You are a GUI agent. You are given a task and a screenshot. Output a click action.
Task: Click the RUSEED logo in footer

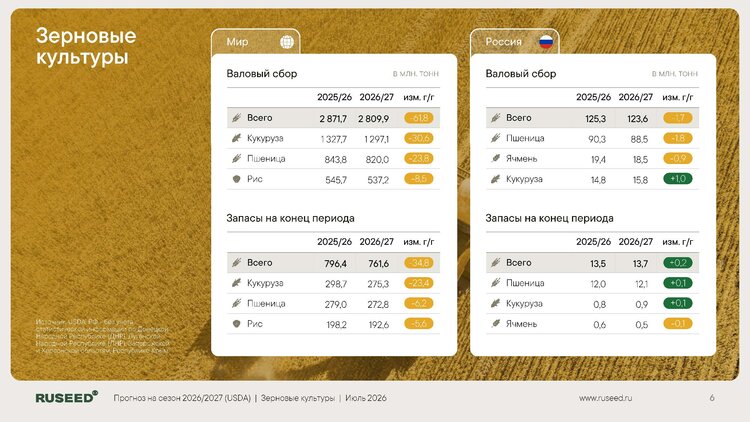click(x=66, y=397)
